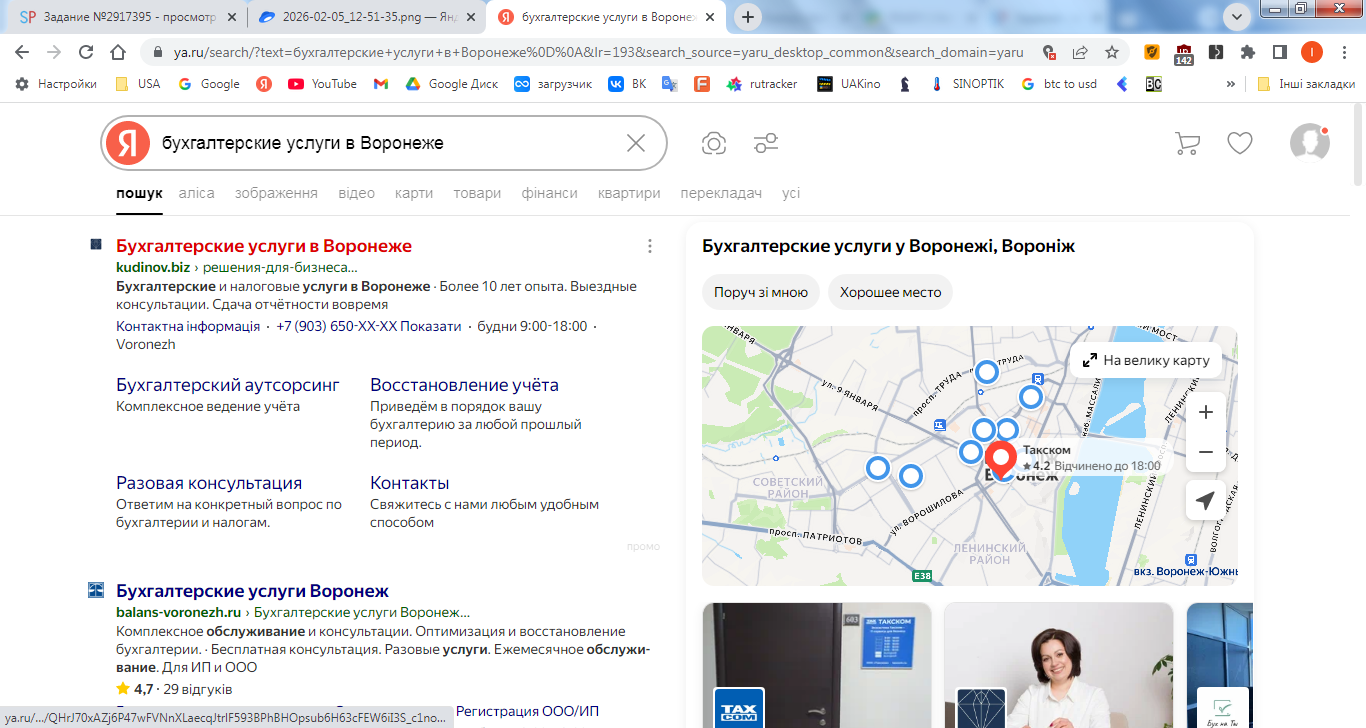Image resolution: width=1366 pixels, height=728 pixels.
Task: Switch to the карти tab
Action: [x=414, y=193]
